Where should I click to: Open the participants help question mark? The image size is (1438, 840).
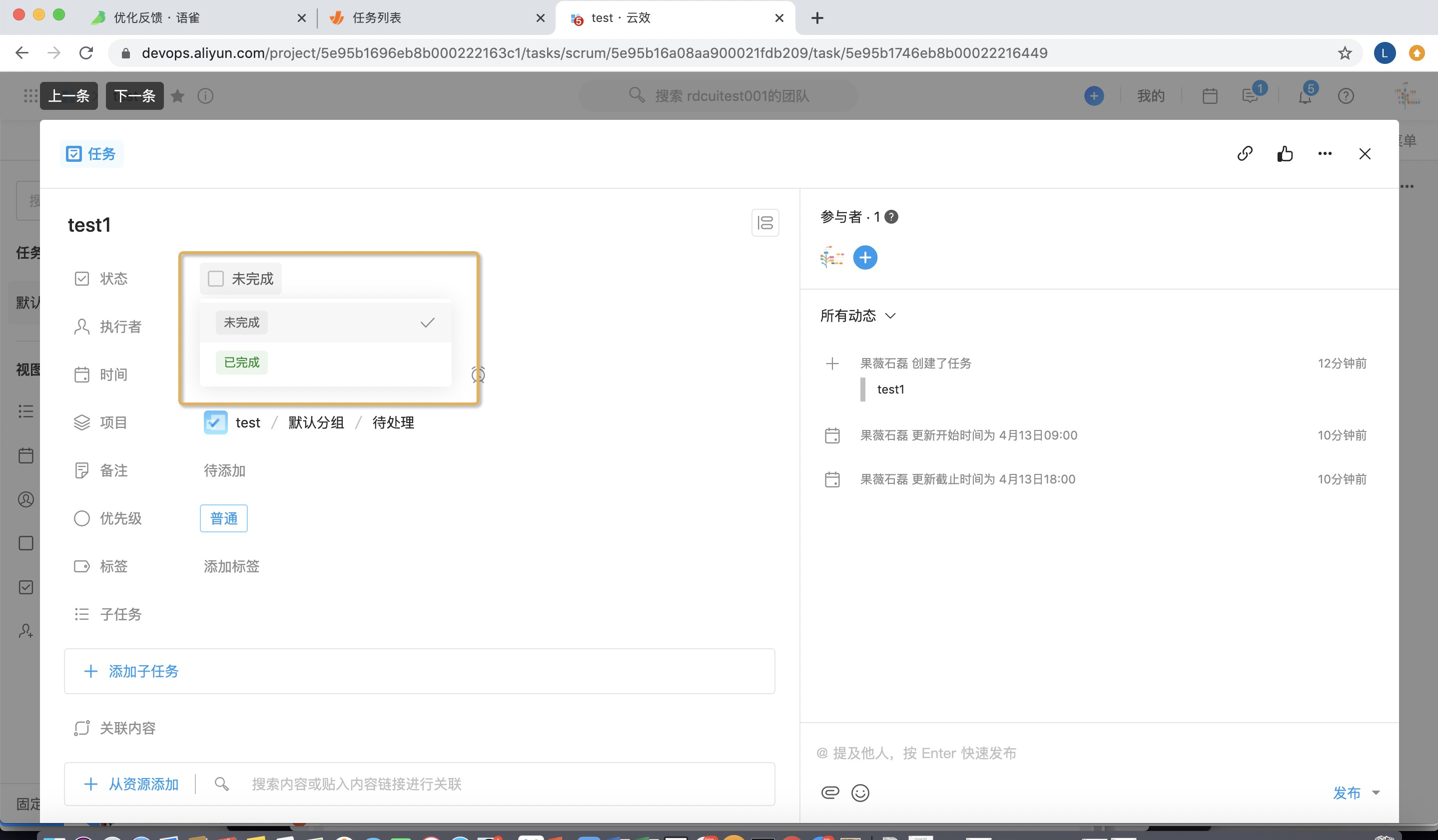pyautogui.click(x=891, y=217)
